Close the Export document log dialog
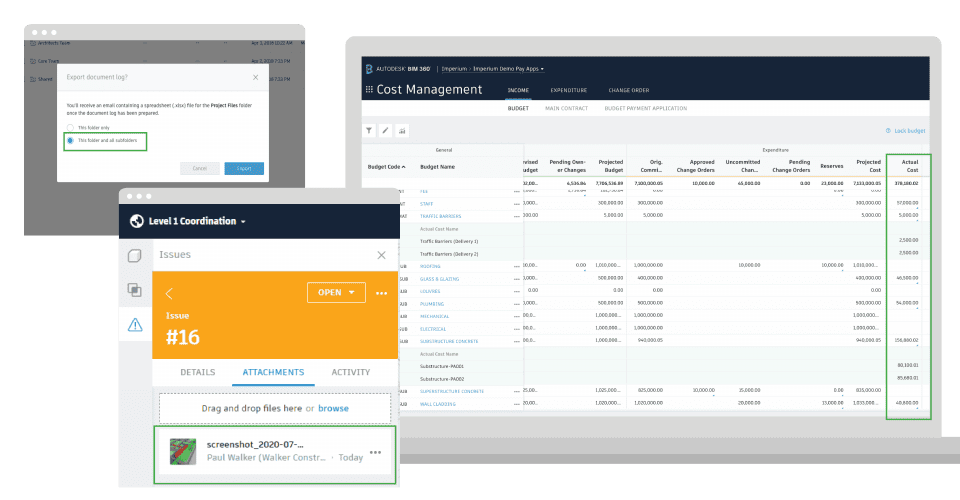Image resolution: width=960 pixels, height=500 pixels. pos(255,77)
